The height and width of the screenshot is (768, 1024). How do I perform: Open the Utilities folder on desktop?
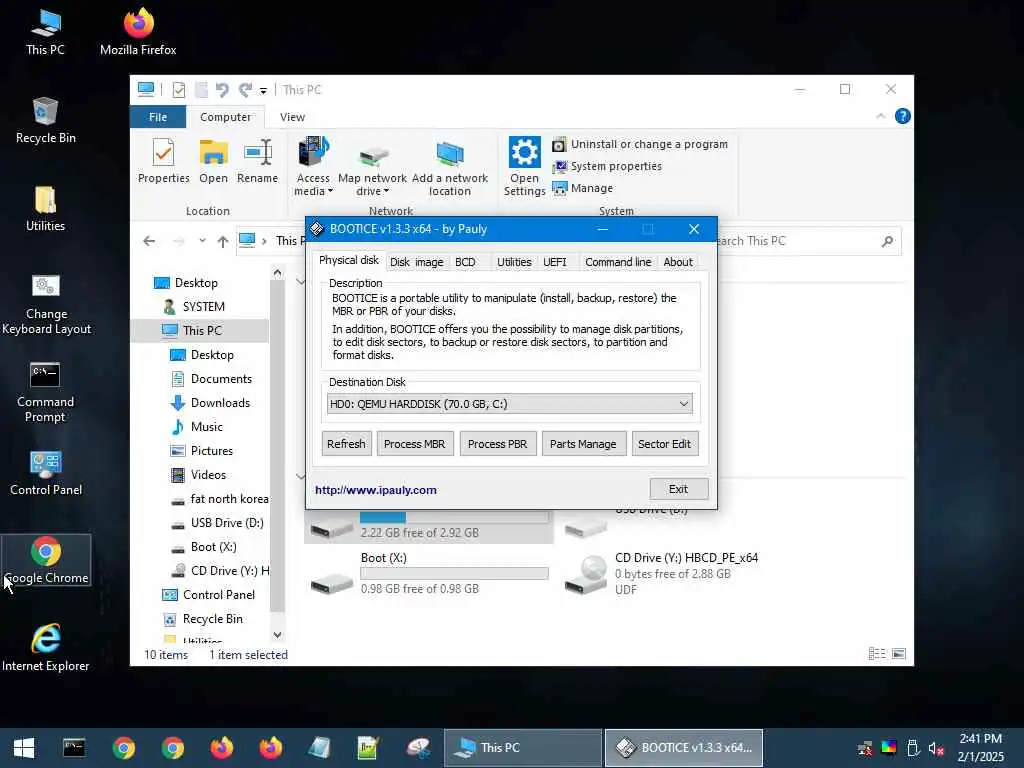coord(45,208)
